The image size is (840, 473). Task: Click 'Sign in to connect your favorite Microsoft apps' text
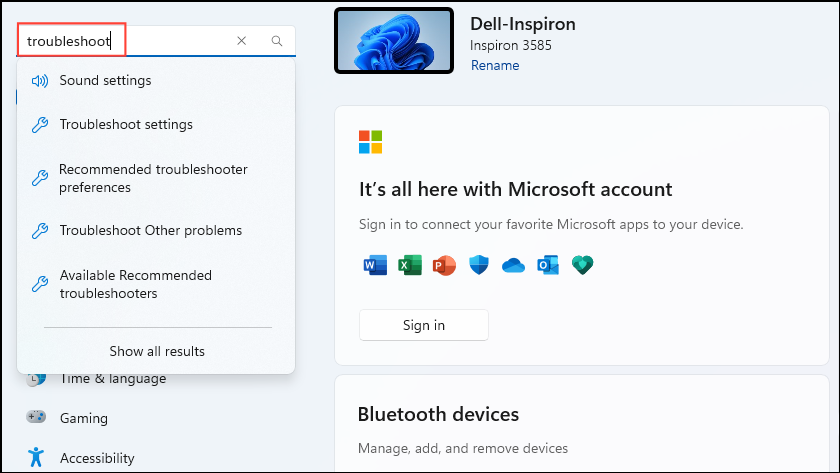pos(551,224)
